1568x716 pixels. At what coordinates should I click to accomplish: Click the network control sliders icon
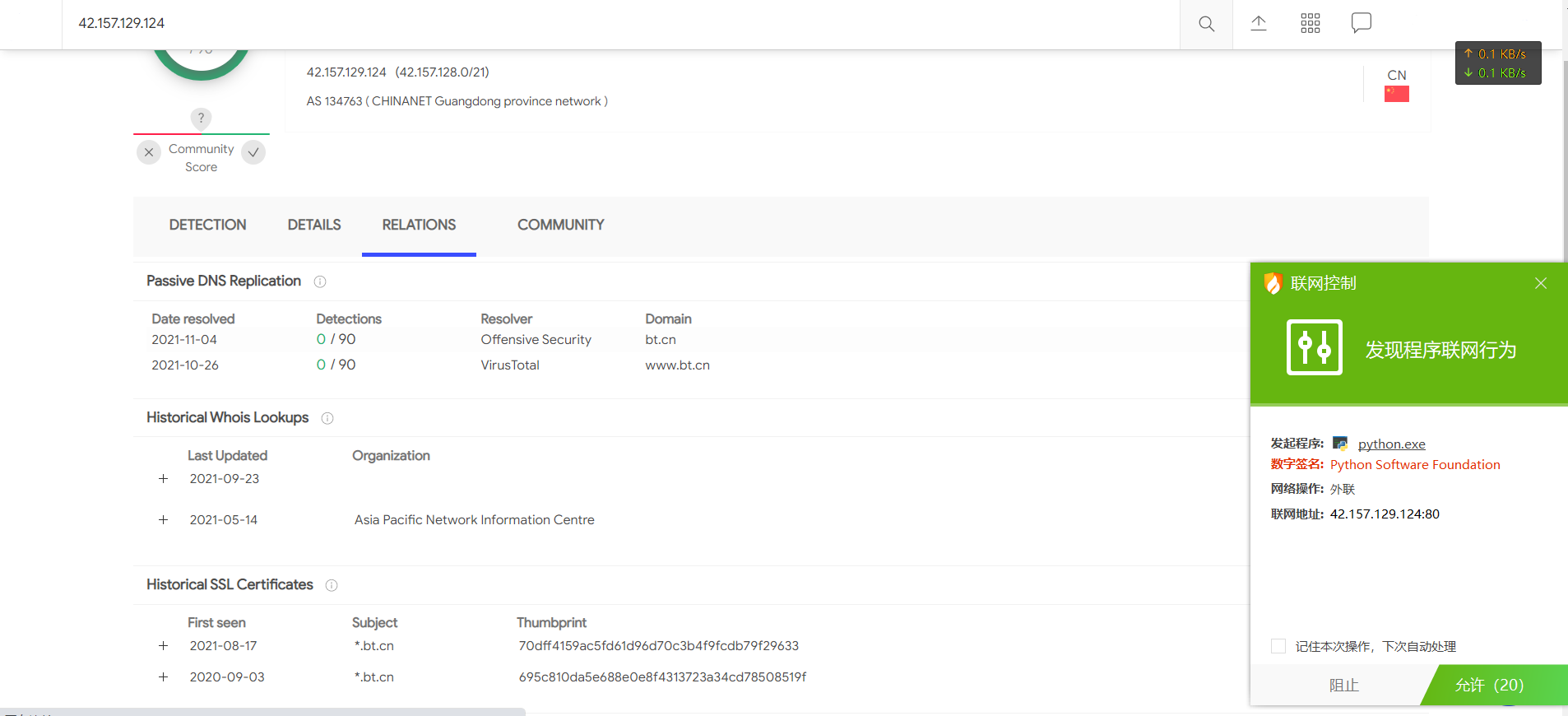coord(1315,347)
